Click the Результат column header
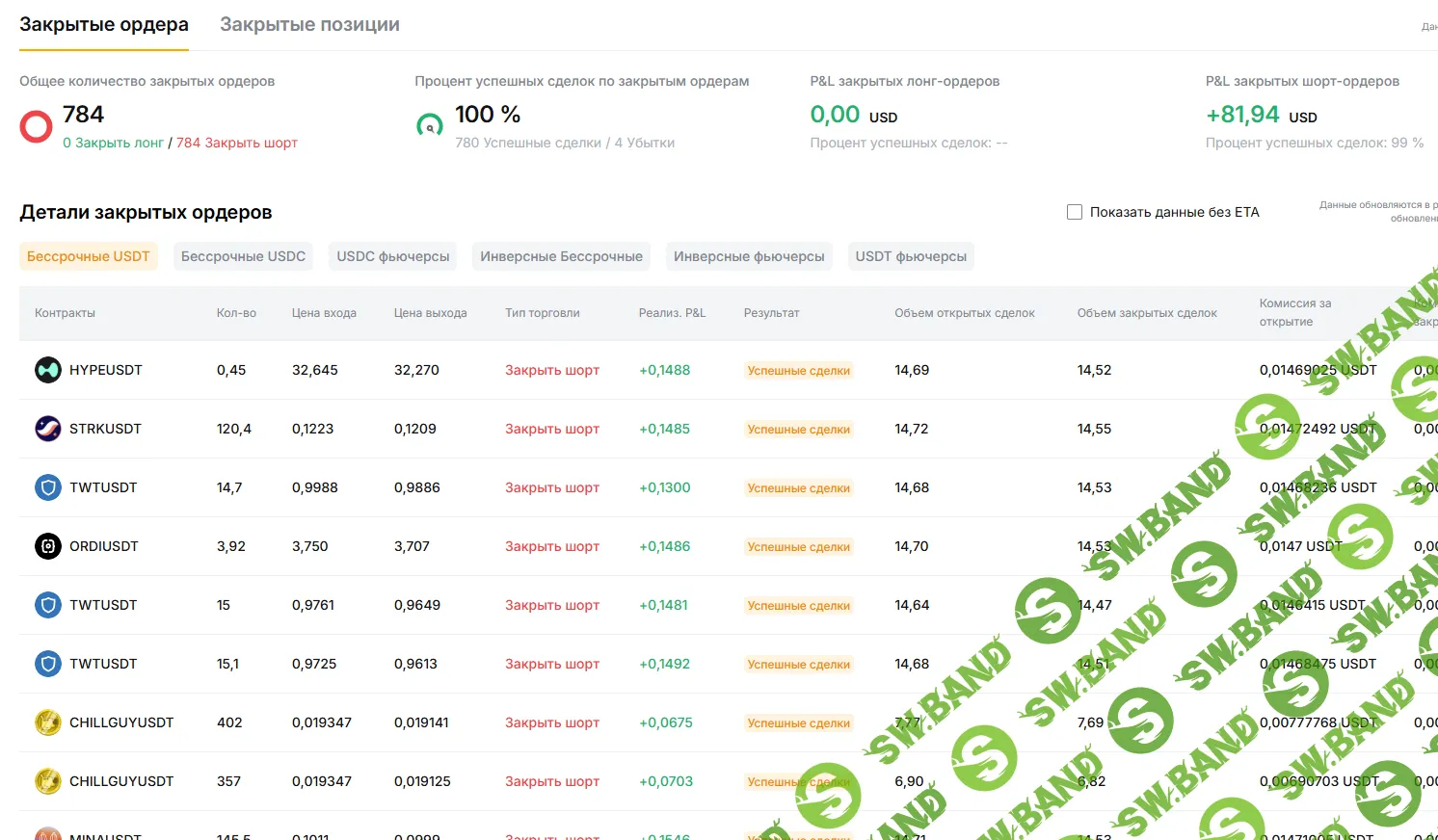The image size is (1438, 840). tap(771, 313)
